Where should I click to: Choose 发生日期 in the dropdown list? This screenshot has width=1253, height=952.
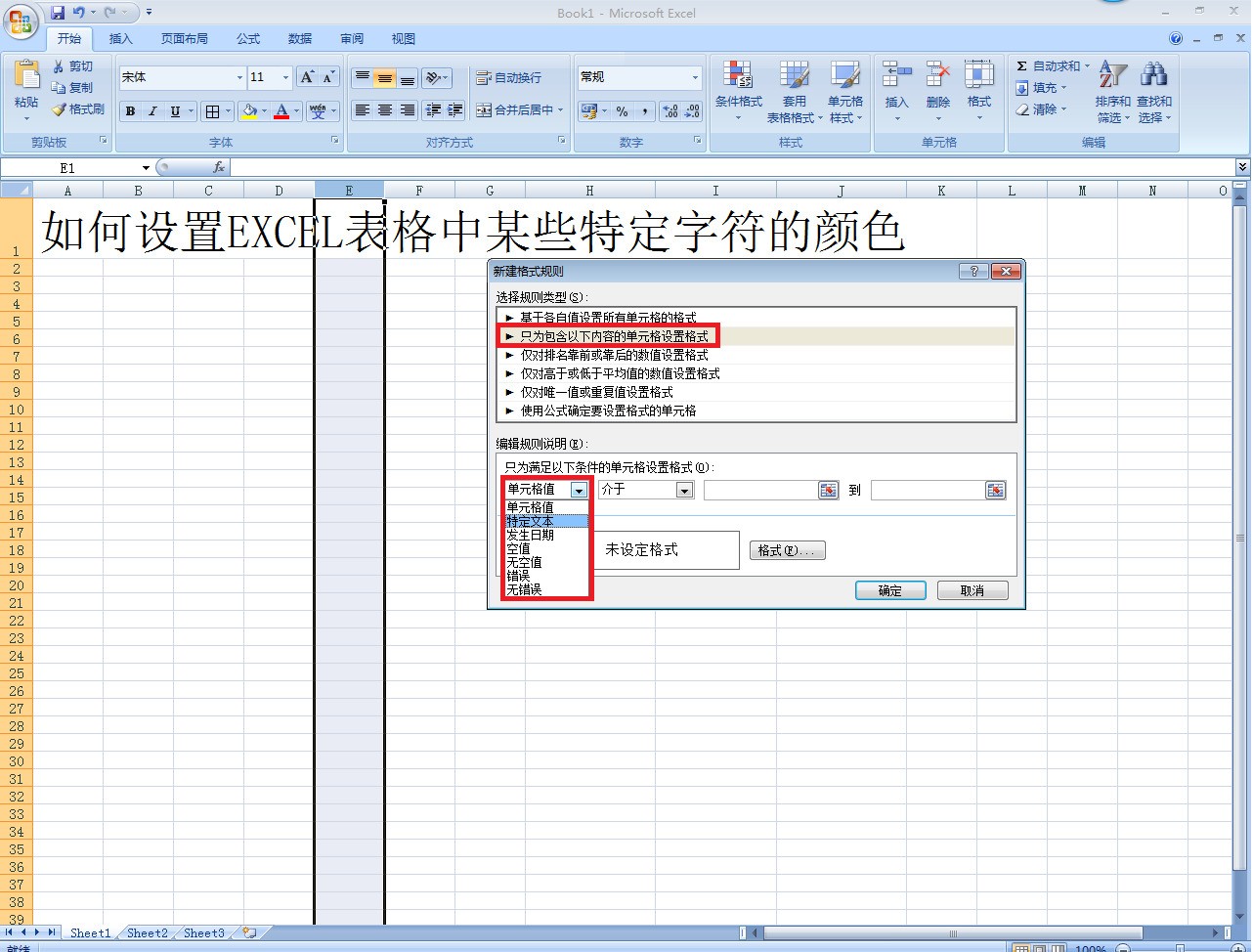coord(546,535)
